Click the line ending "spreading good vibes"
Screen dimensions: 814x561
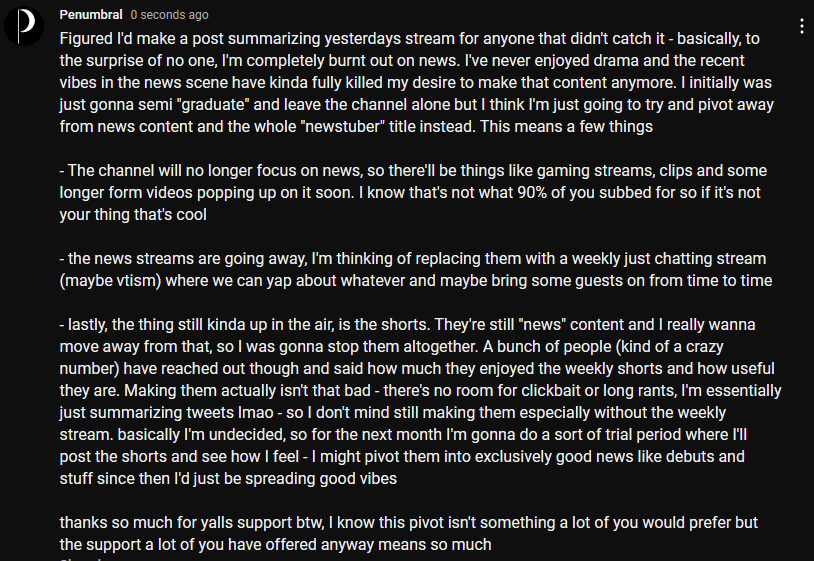(x=228, y=478)
